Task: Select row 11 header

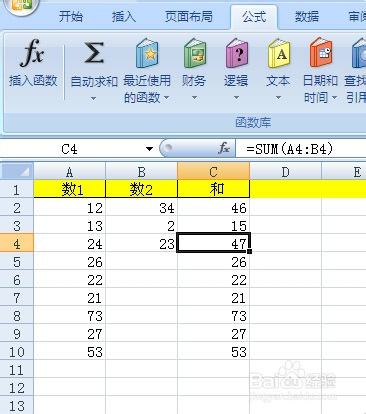Action: point(17,370)
